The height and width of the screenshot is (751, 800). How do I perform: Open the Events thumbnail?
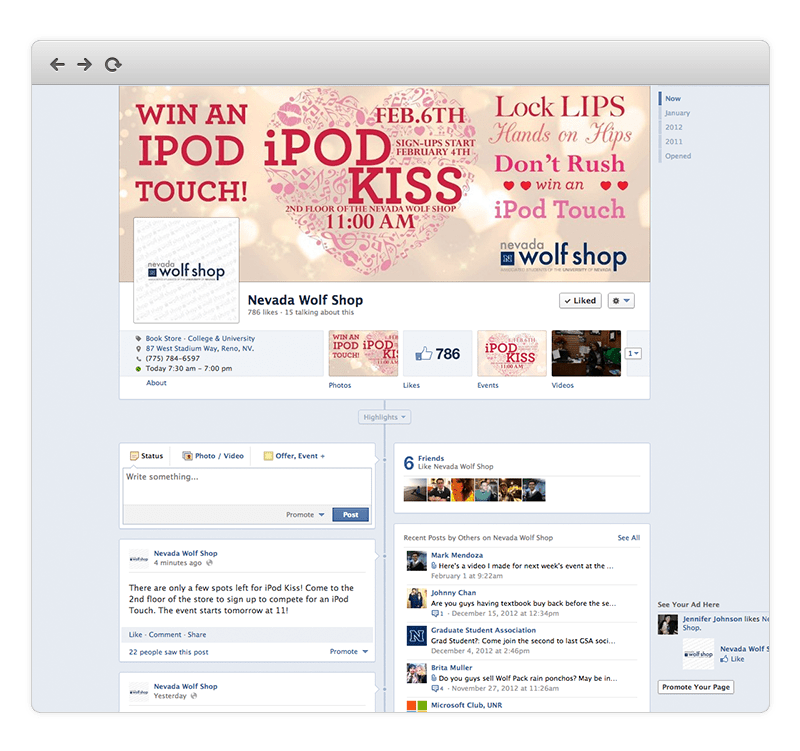(x=512, y=353)
